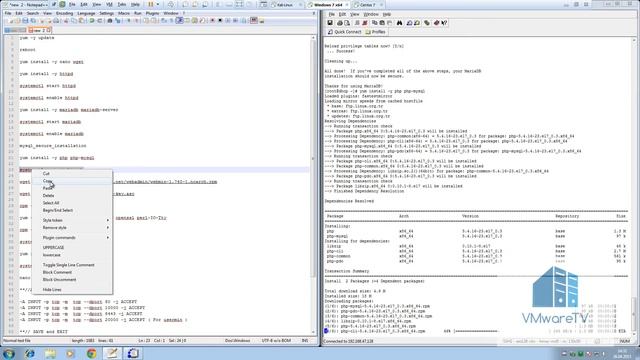
Task: Open the pause button dropdown arrow
Action: pyautogui.click(x=158, y=4)
